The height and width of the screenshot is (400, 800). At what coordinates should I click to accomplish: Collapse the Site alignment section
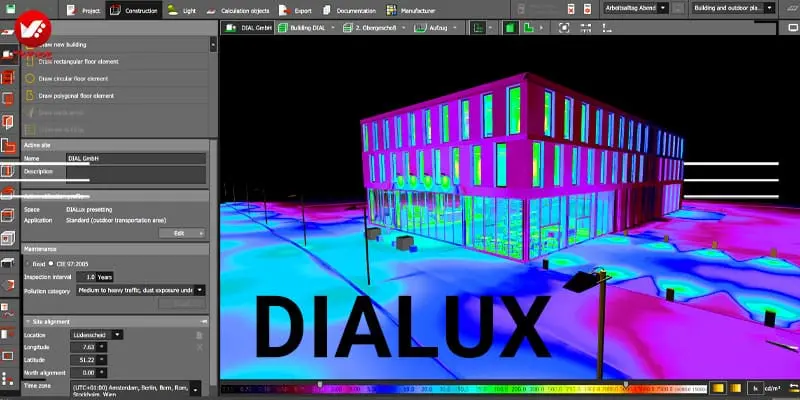pos(27,322)
